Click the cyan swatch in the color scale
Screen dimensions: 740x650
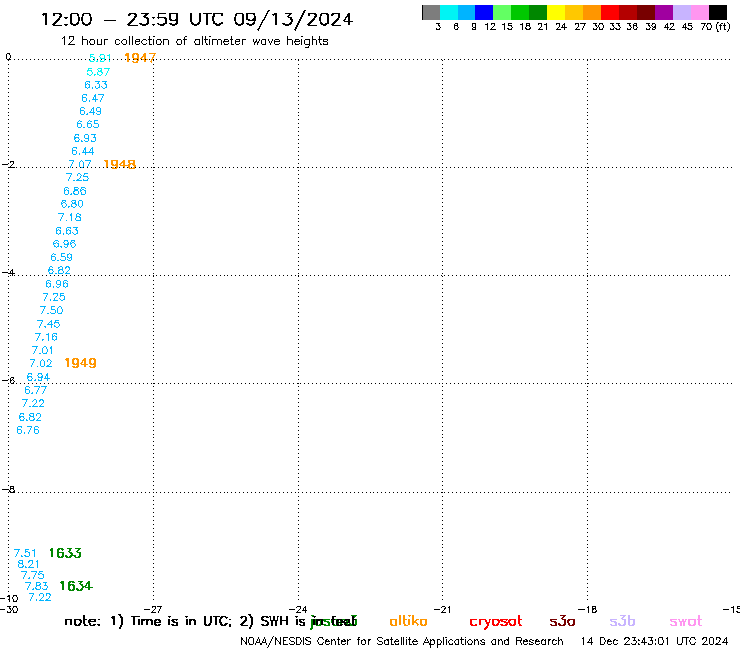pos(449,12)
